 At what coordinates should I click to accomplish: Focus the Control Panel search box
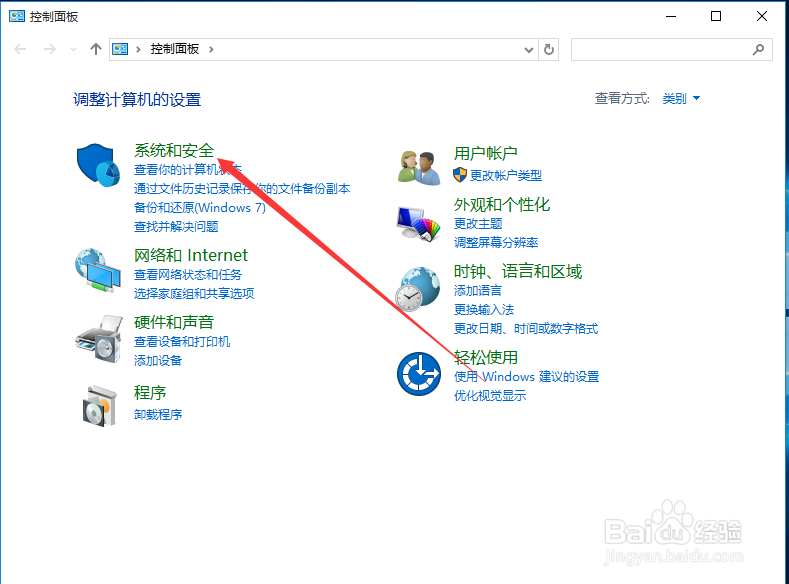click(672, 49)
